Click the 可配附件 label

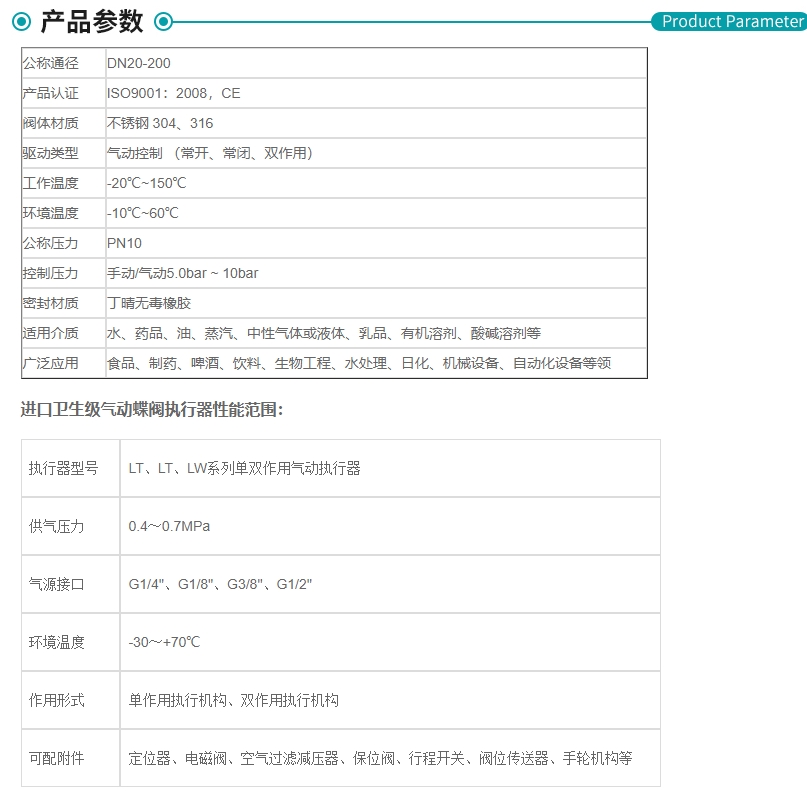[56, 758]
